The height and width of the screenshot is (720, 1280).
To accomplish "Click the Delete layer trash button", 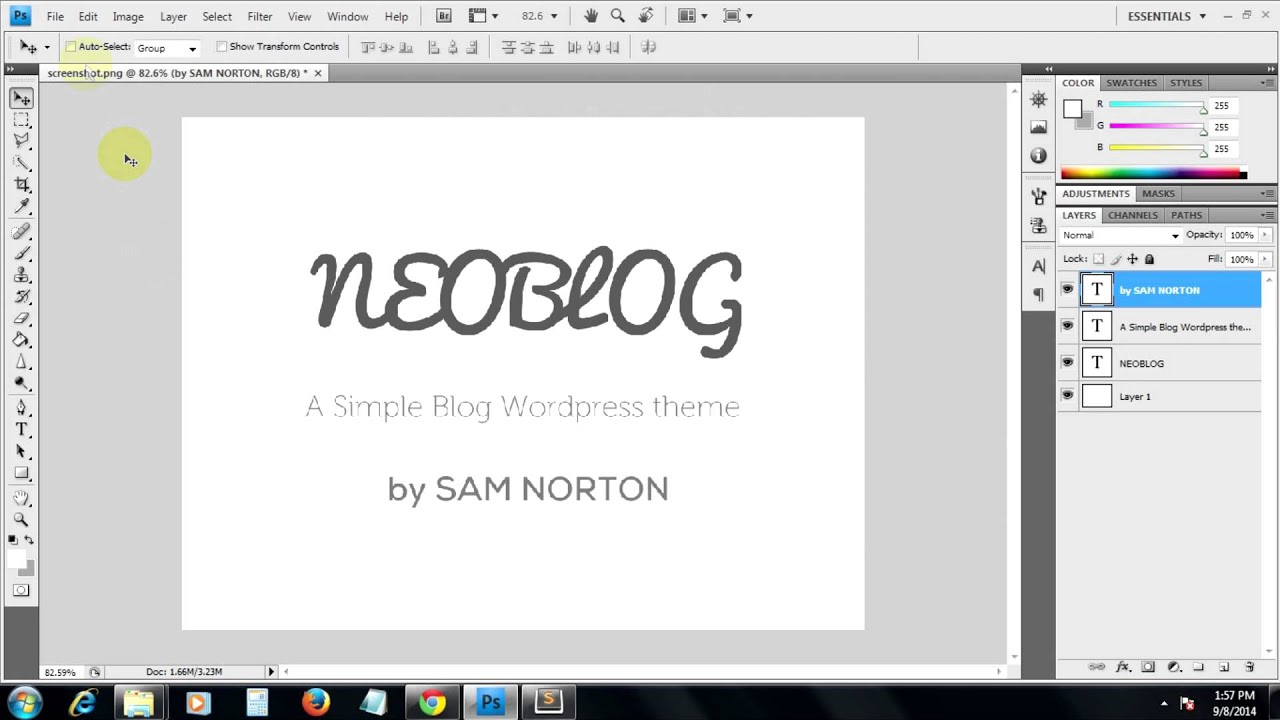I will [1249, 667].
